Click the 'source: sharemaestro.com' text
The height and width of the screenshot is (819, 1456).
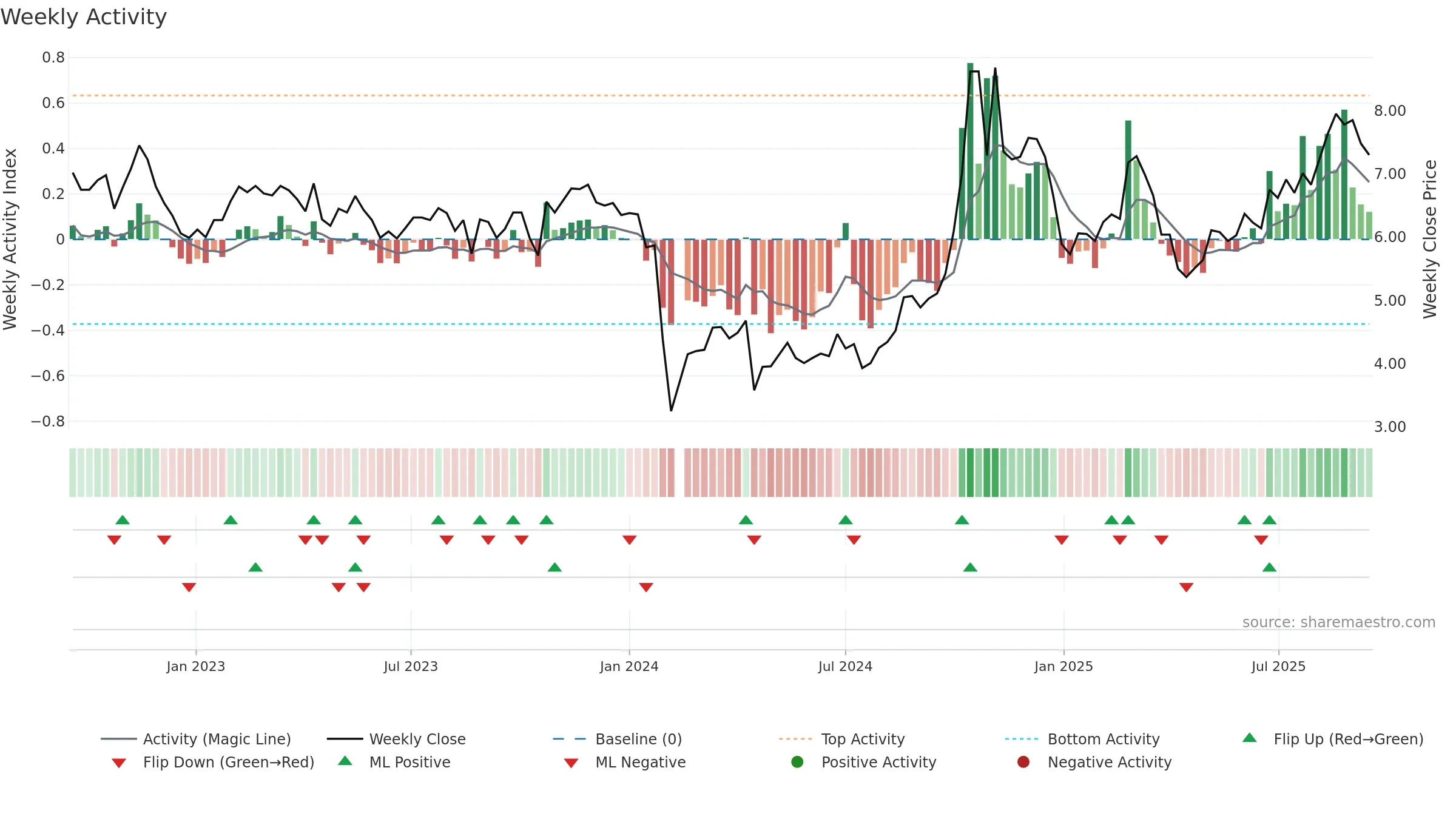click(x=1339, y=622)
